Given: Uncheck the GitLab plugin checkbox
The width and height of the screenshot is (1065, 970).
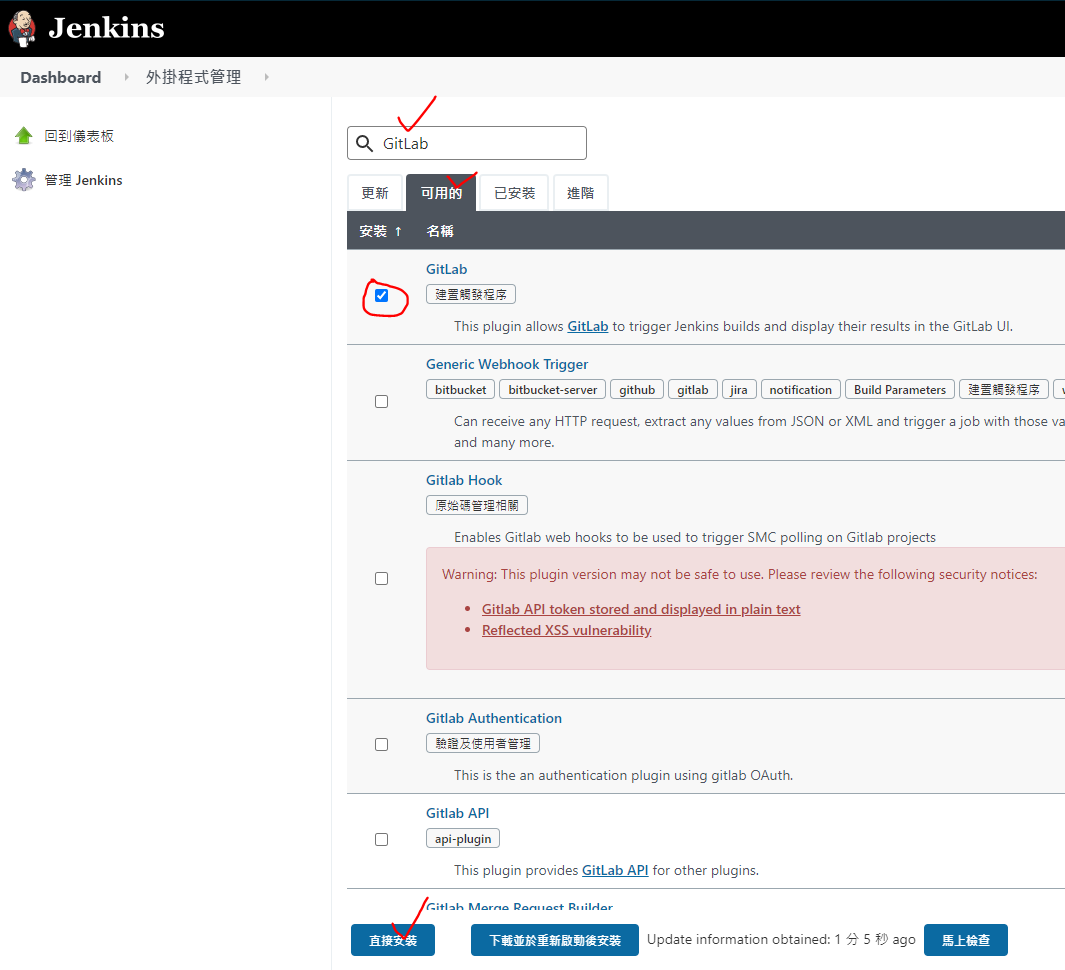Looking at the screenshot, I should (x=382, y=295).
